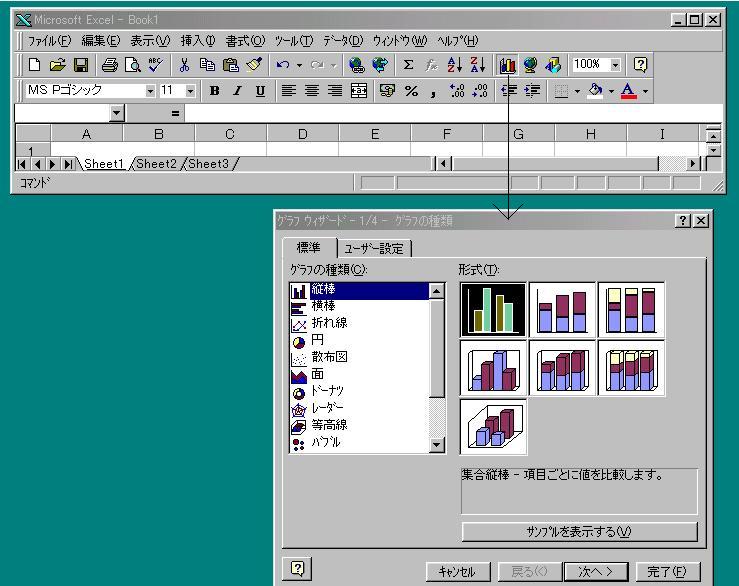Sort ascending A-Z icon
This screenshot has width=739, height=586.
point(455,65)
